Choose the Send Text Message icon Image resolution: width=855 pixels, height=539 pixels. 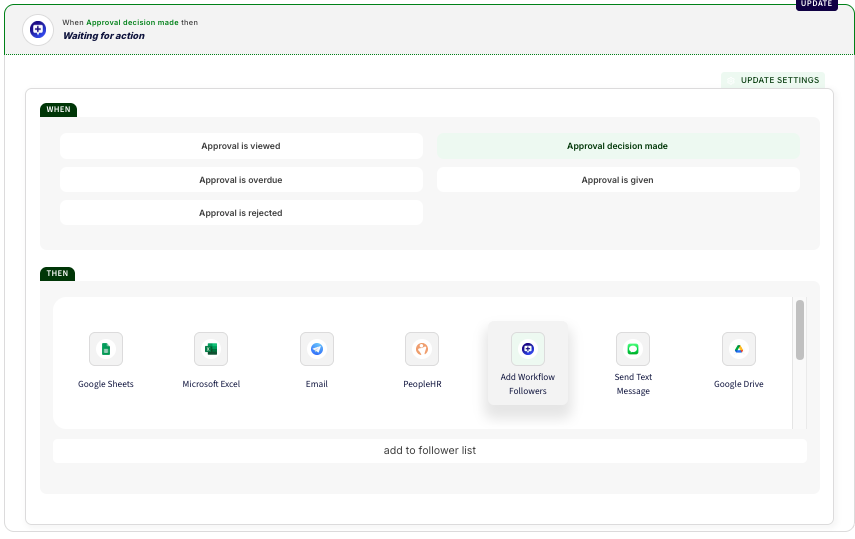pyautogui.click(x=633, y=349)
